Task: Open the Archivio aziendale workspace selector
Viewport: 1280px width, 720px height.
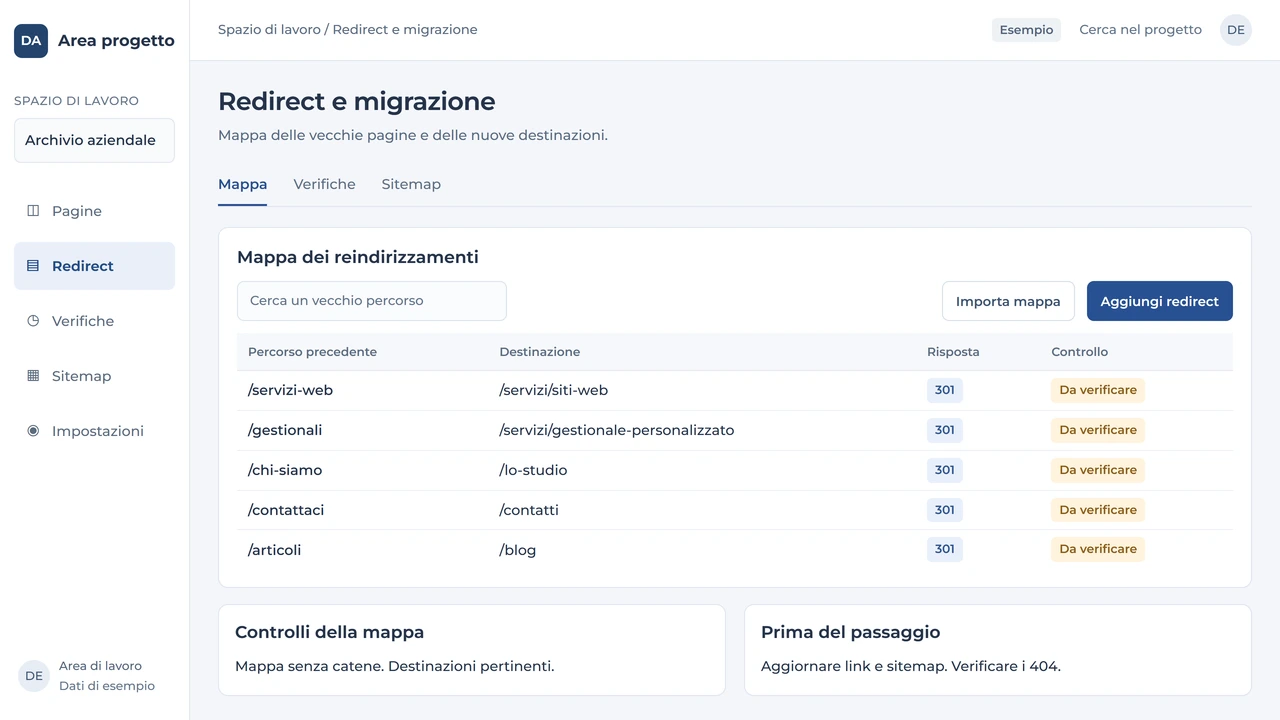Action: (94, 140)
